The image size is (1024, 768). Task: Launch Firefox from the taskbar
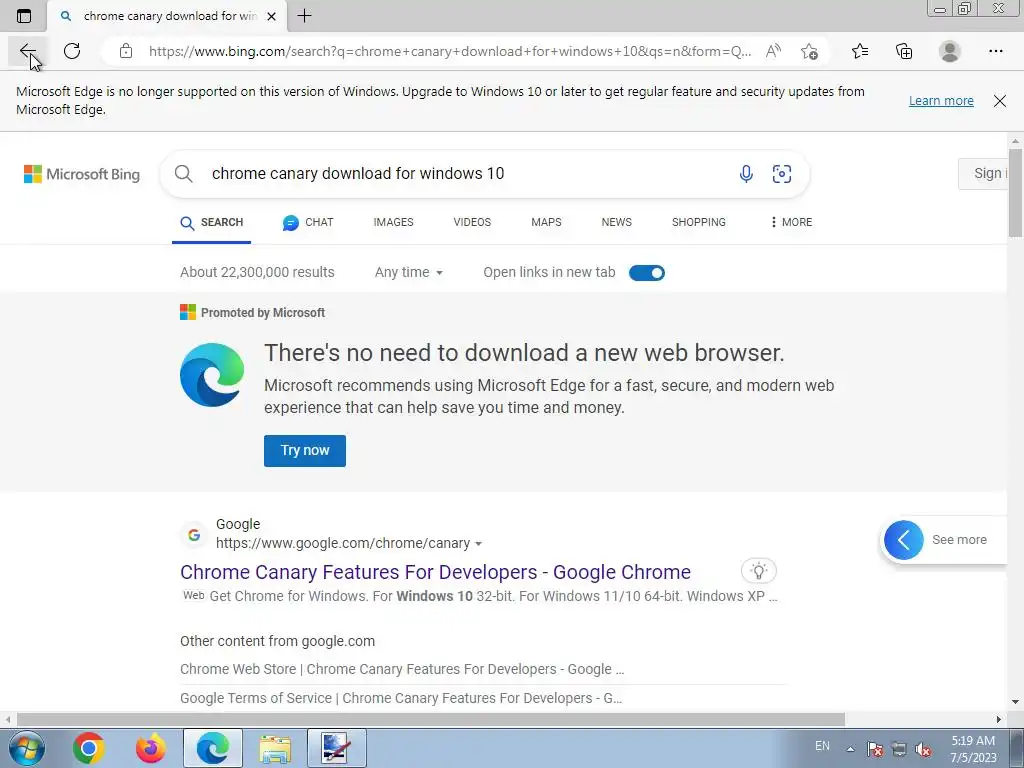[150, 748]
